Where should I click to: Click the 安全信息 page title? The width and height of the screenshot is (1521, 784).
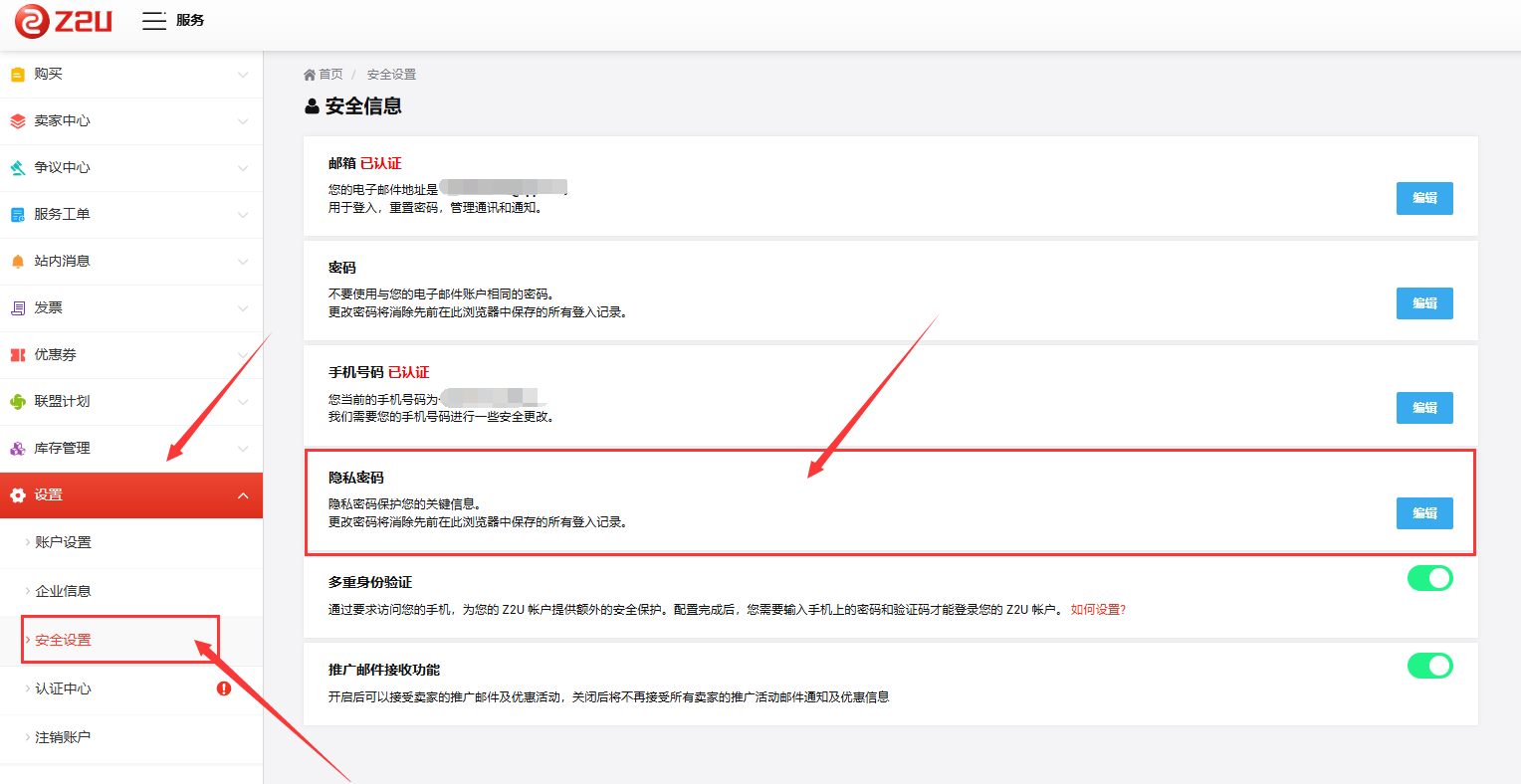pos(363,106)
